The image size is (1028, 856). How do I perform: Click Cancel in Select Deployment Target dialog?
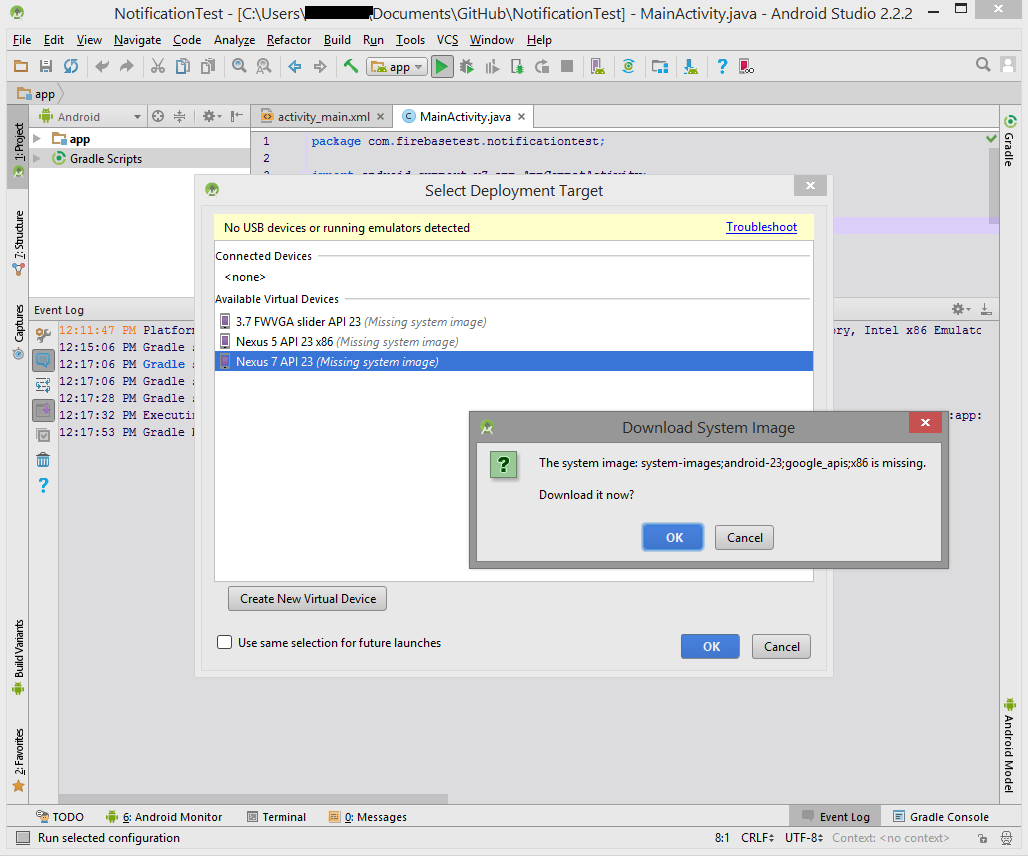point(781,646)
